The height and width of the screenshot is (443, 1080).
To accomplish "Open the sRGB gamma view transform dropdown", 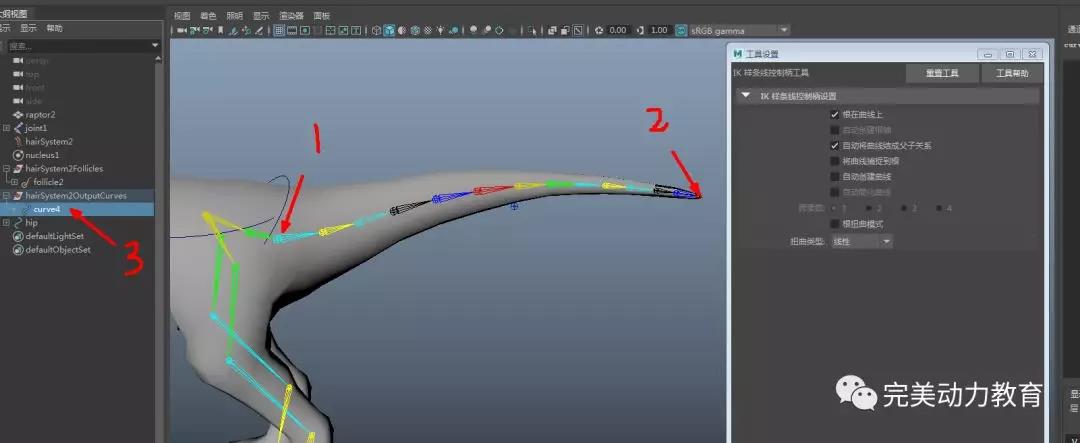I will (784, 30).
